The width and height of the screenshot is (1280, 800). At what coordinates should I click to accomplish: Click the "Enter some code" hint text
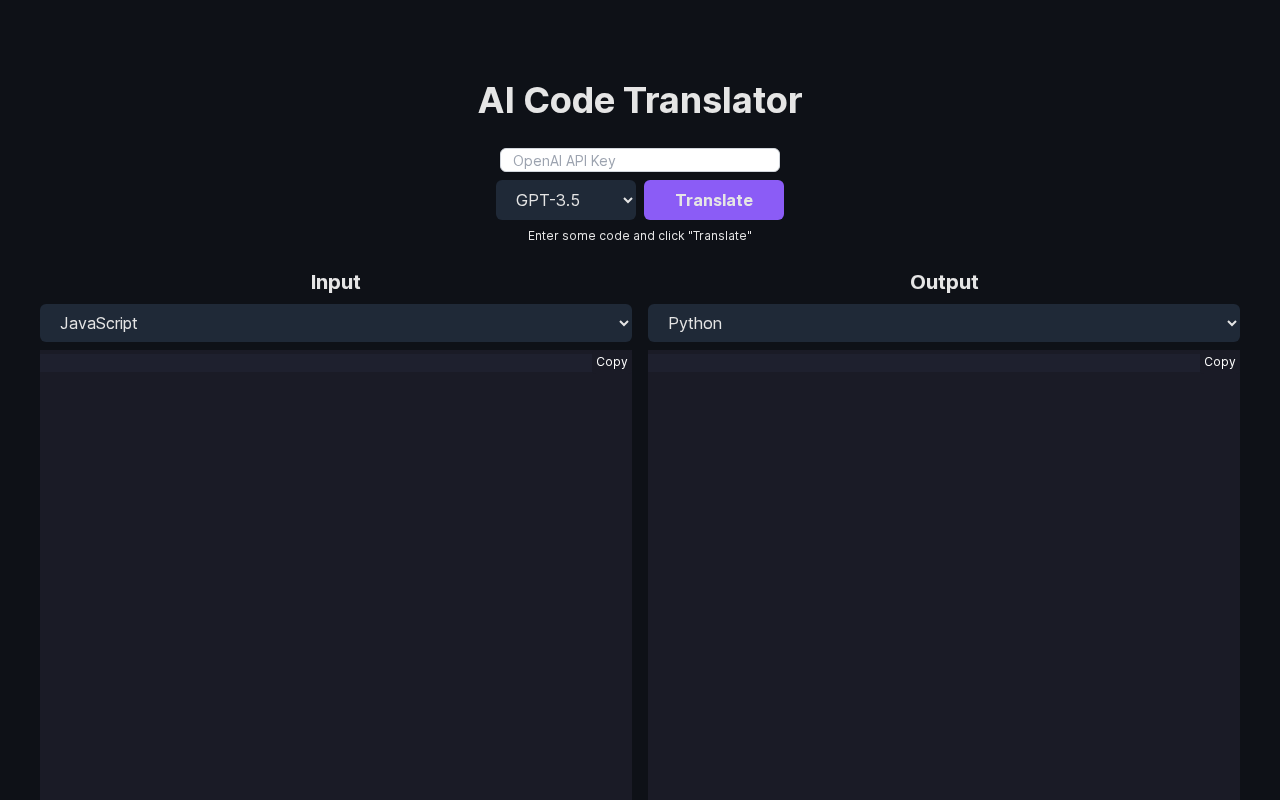click(640, 236)
